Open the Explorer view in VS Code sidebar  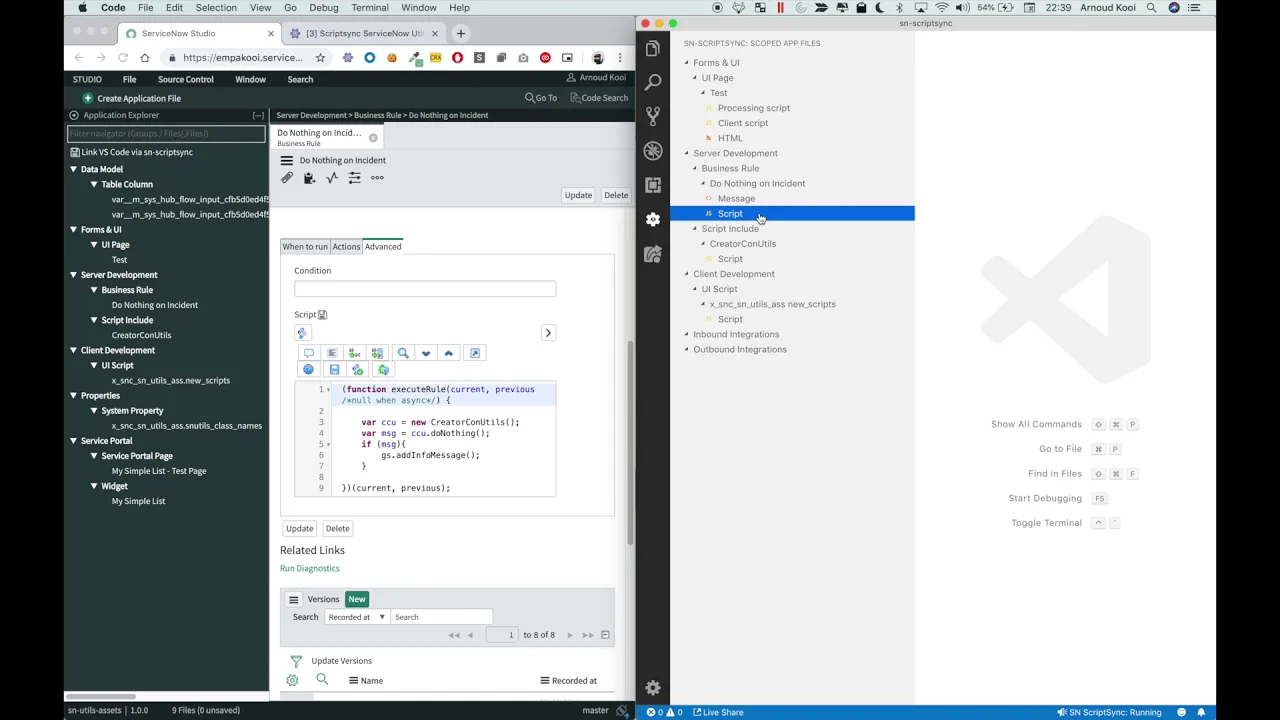[652, 48]
